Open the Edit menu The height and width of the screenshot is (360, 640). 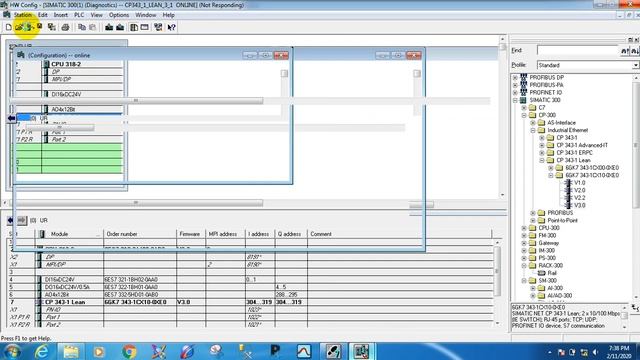coord(42,15)
